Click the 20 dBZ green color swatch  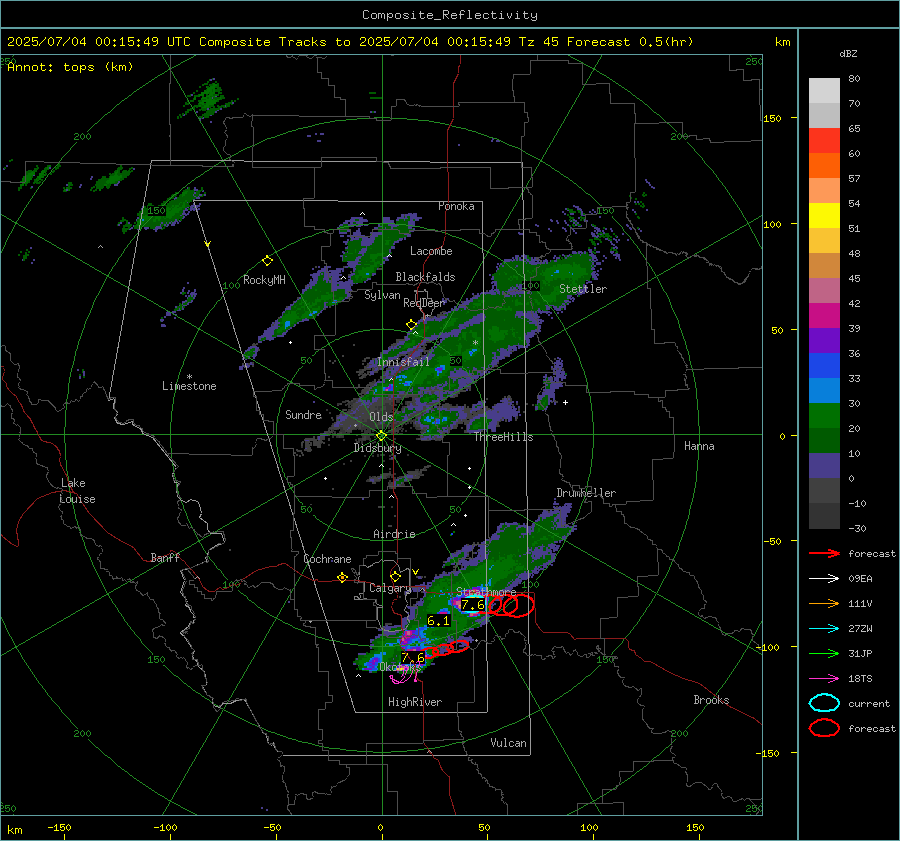(824, 416)
